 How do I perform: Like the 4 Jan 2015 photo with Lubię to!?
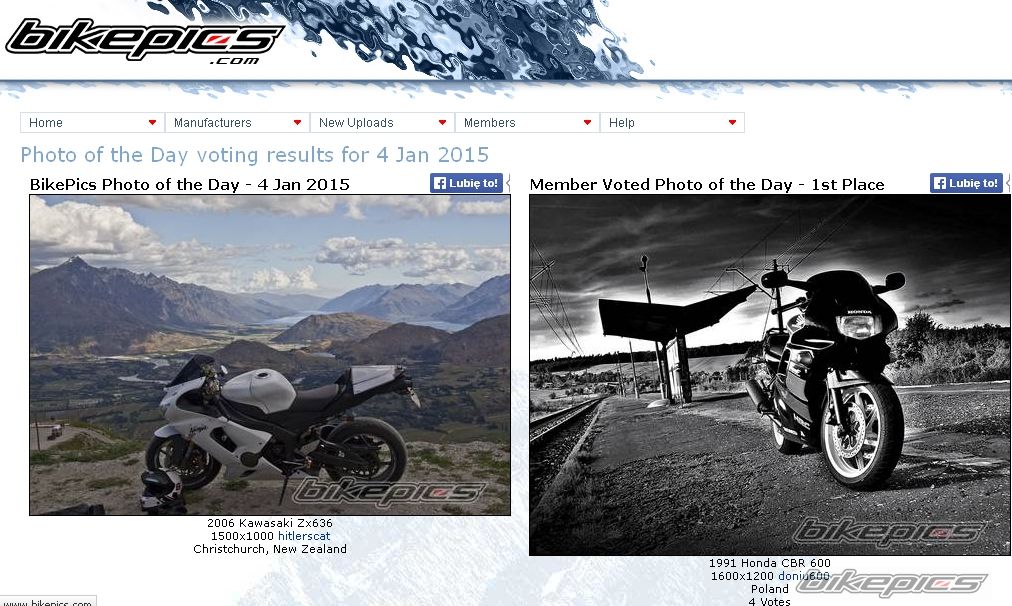466,183
